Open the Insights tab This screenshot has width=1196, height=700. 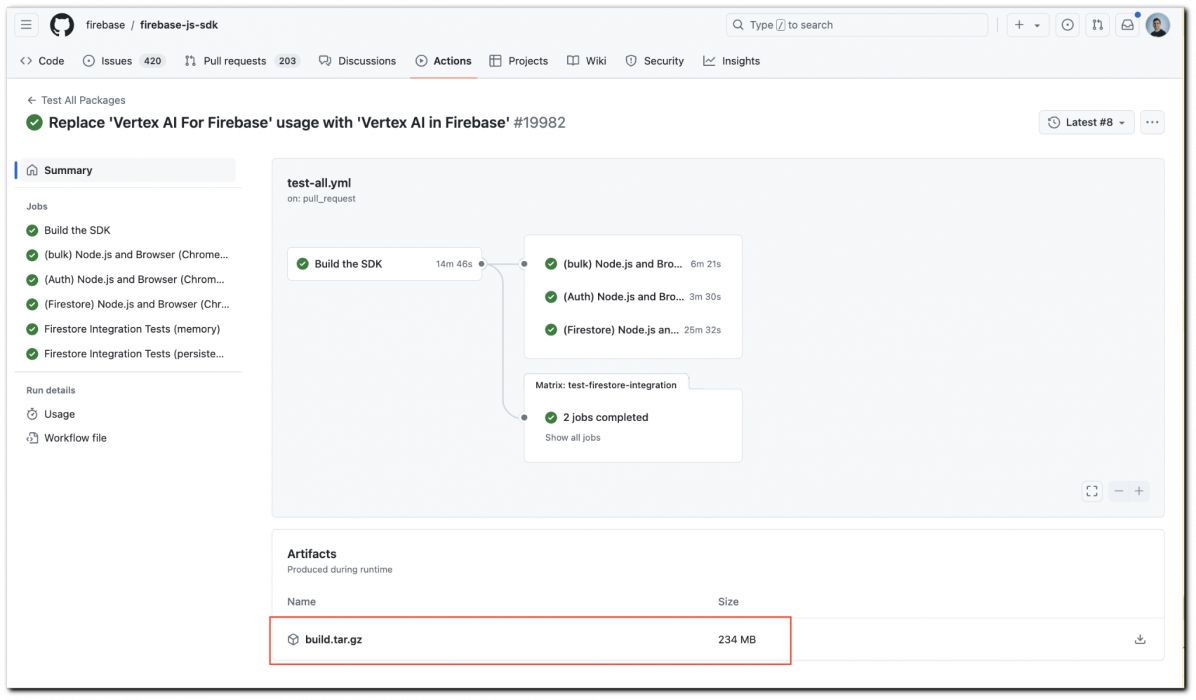tap(731, 61)
